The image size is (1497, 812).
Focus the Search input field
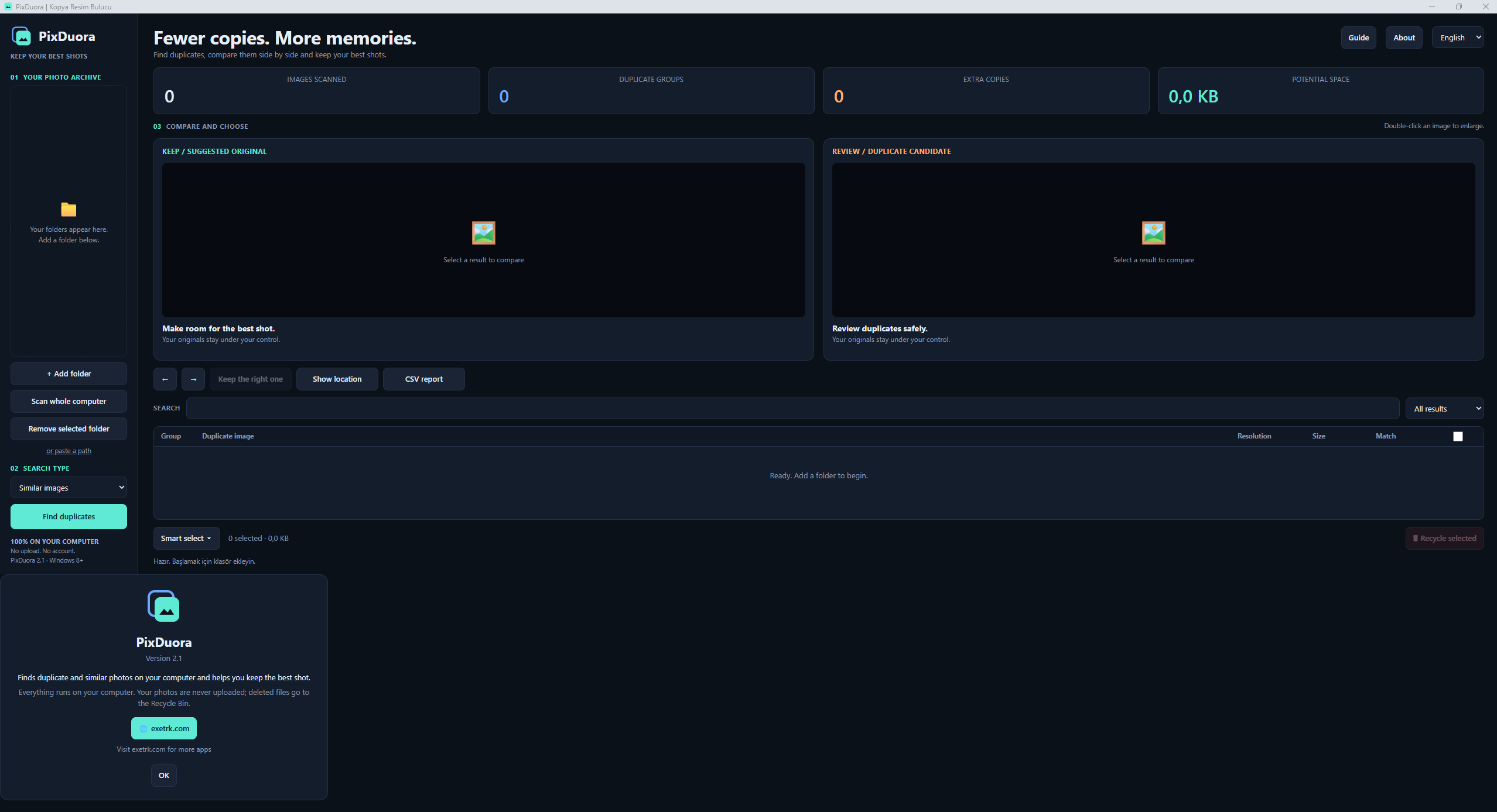coord(793,409)
